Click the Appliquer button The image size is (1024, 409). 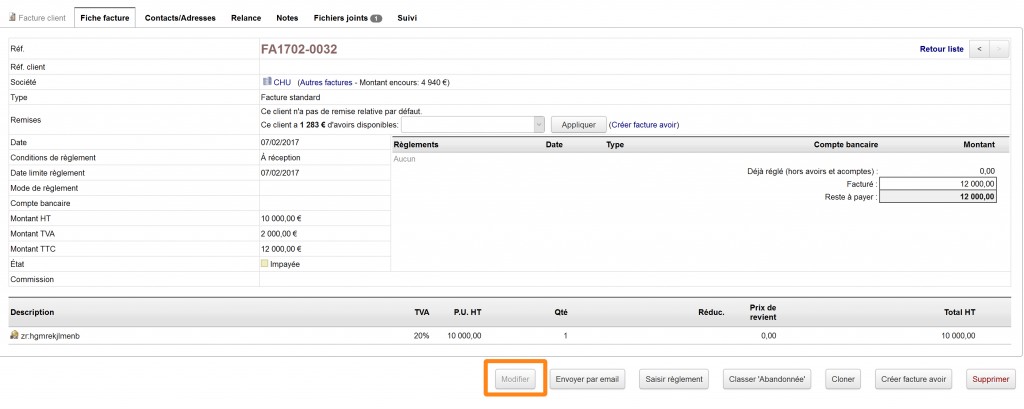579,125
